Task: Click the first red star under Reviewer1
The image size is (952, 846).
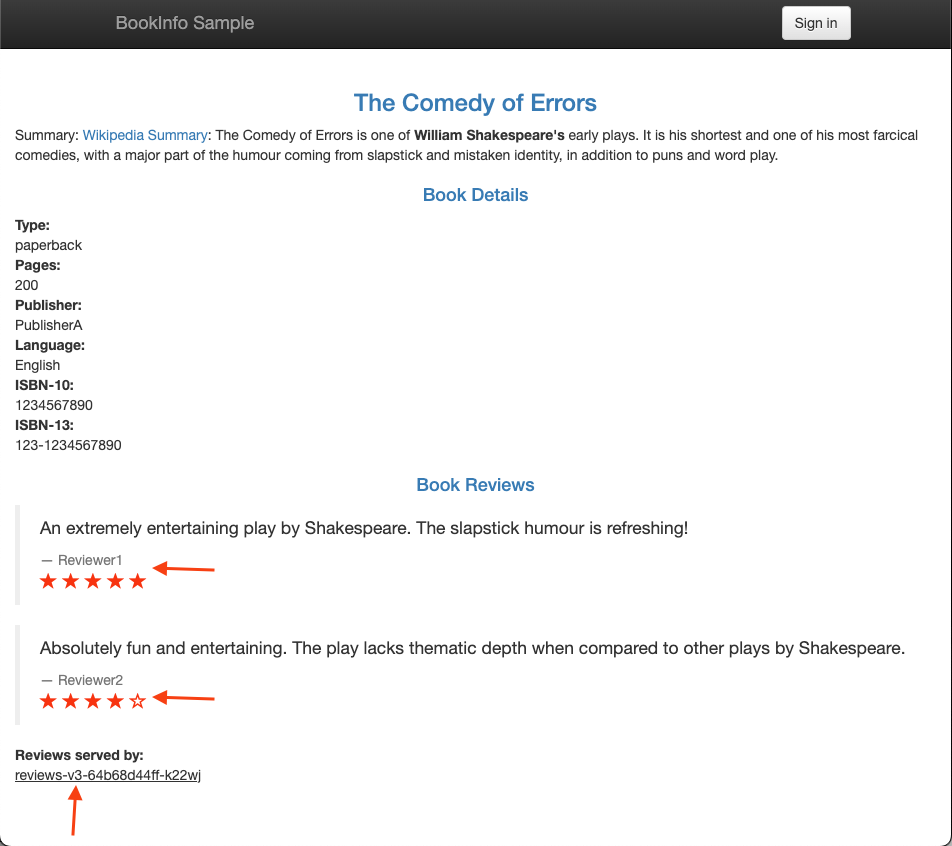Action: pos(48,580)
